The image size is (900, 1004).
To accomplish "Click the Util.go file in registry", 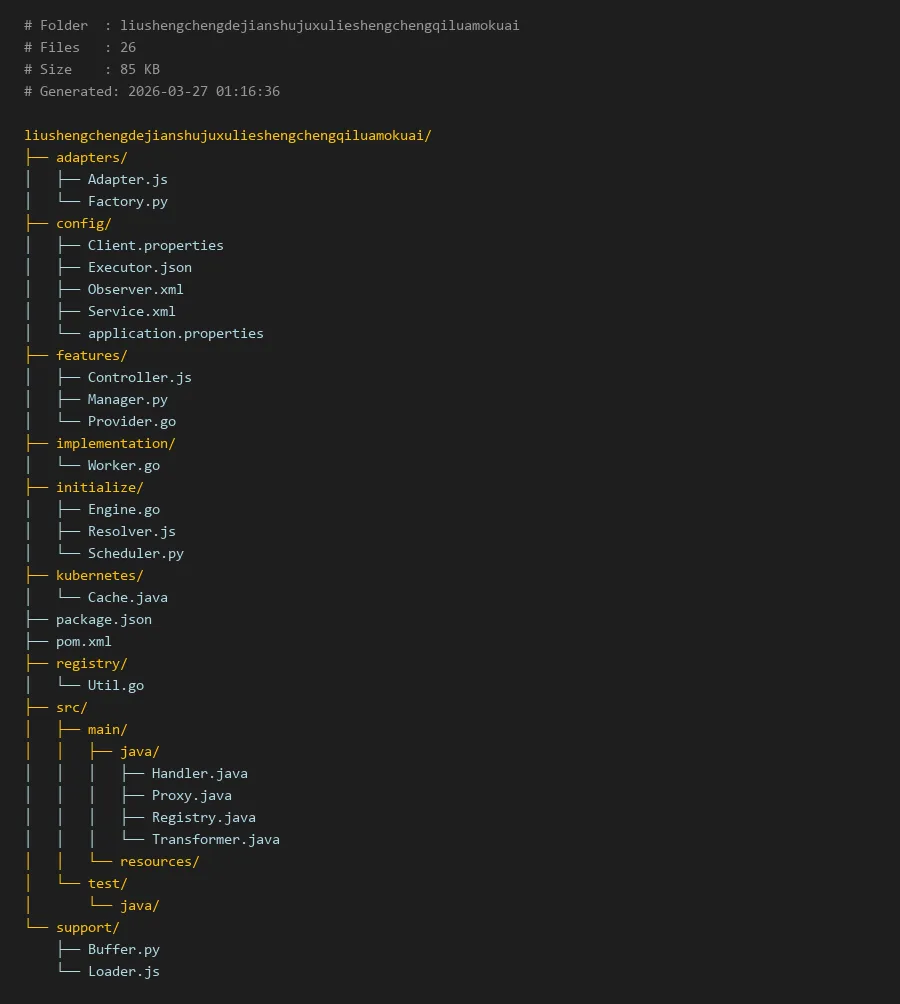I will pyautogui.click(x=115, y=685).
